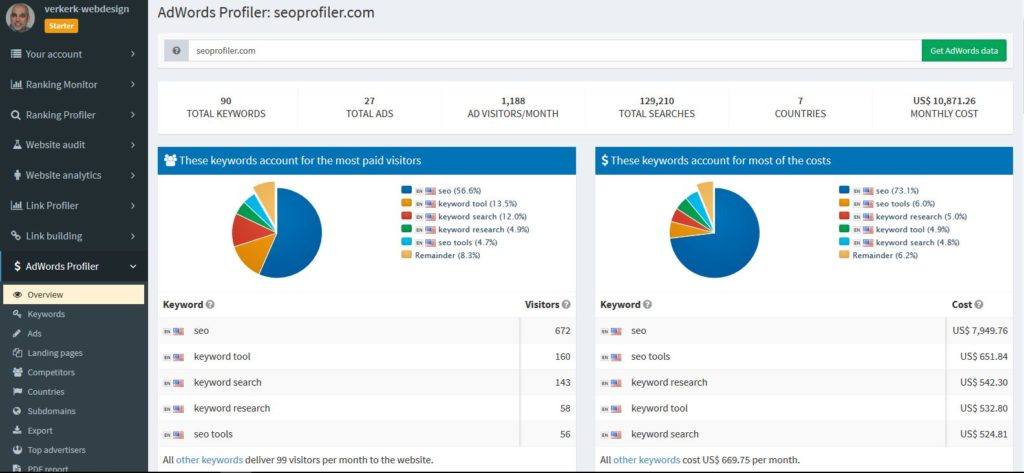Click the Link Profiler chart icon
This screenshot has width=1024, height=473.
16,206
